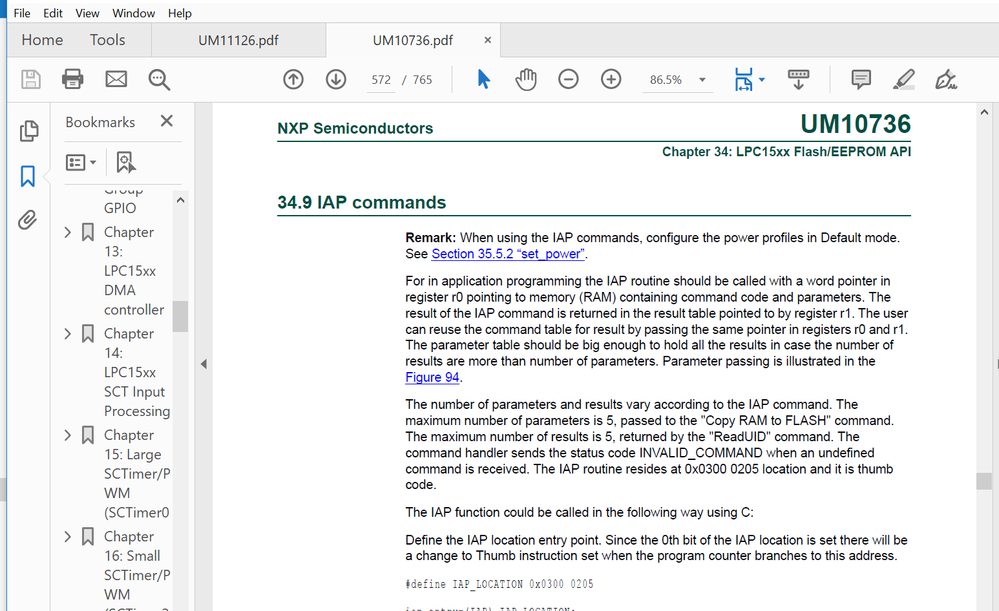Open the Window menu
Viewport: 999px width, 611px height.
coord(134,13)
